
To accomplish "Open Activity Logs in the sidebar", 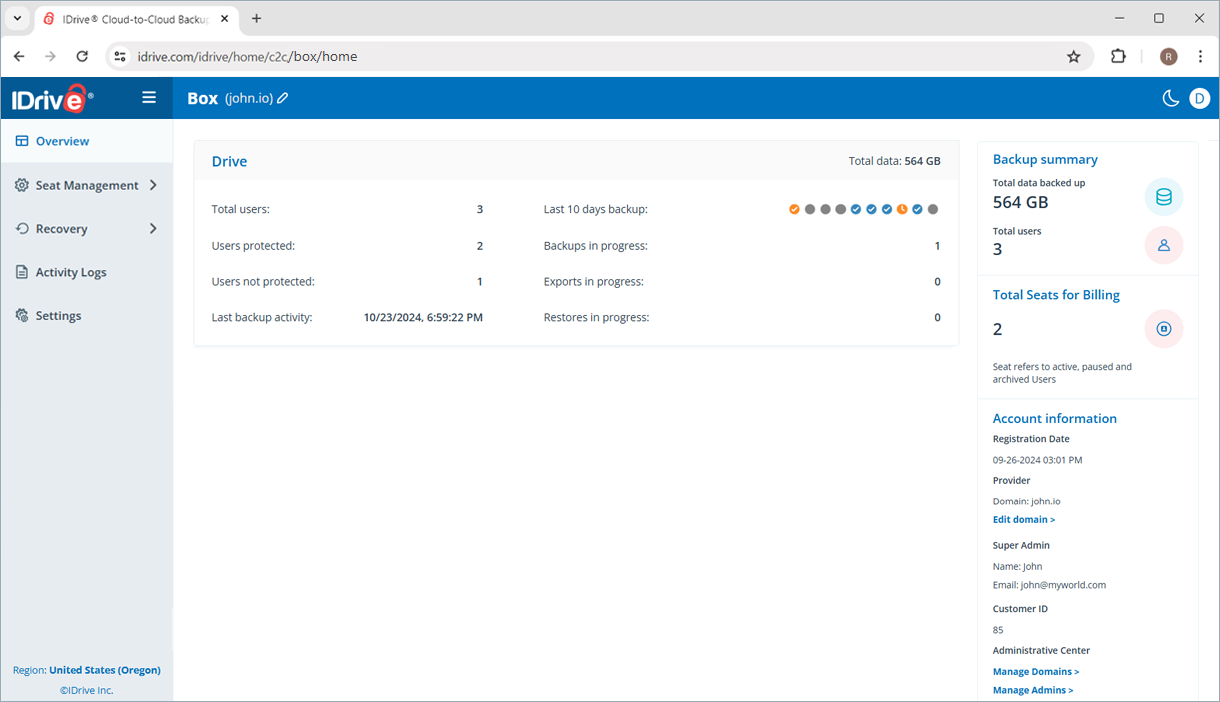I will coord(70,272).
